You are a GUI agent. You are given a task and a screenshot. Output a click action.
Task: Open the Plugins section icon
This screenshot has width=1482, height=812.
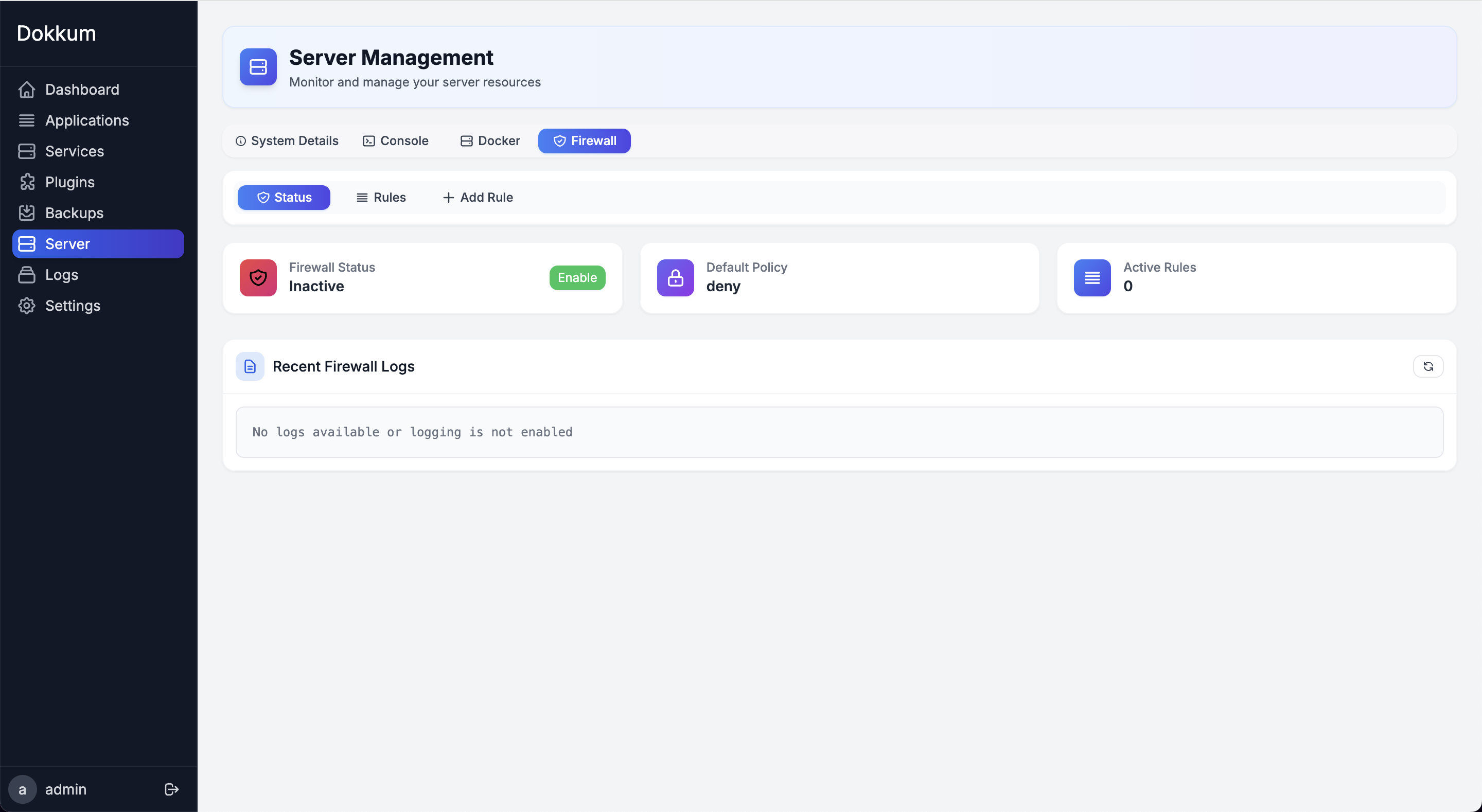point(27,182)
